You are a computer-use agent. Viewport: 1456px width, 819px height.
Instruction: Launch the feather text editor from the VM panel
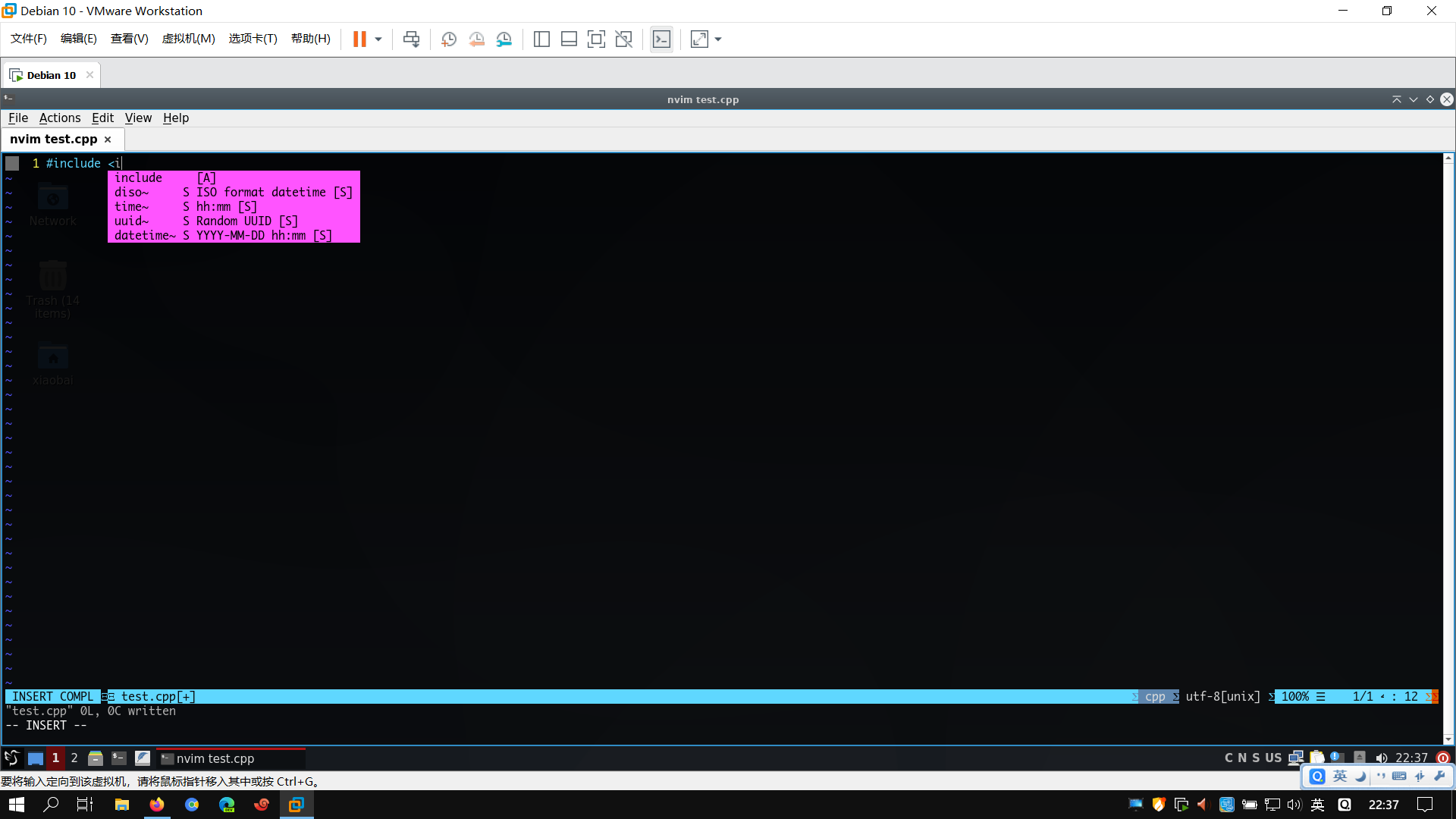click(143, 758)
